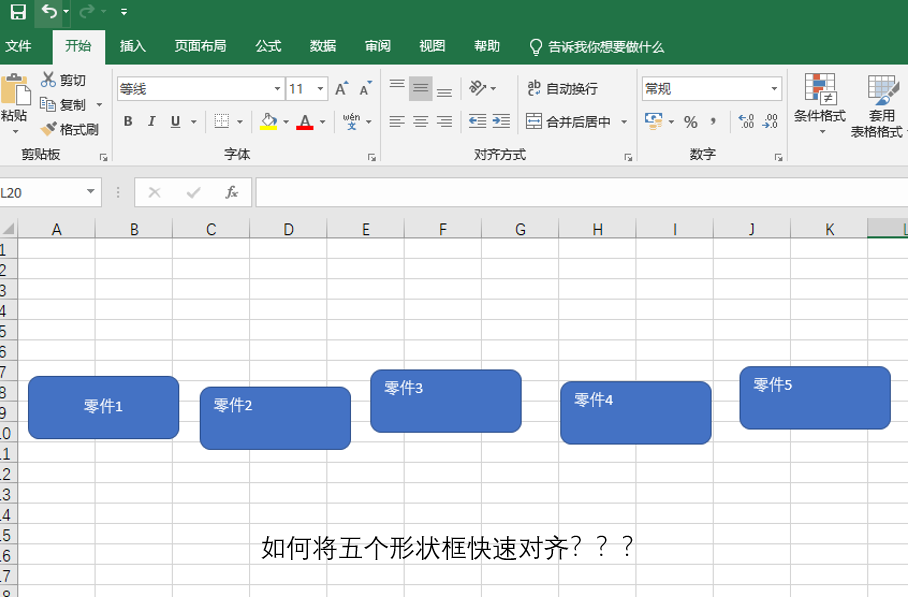
Task: Open the 视图 tab
Action: coord(432,46)
